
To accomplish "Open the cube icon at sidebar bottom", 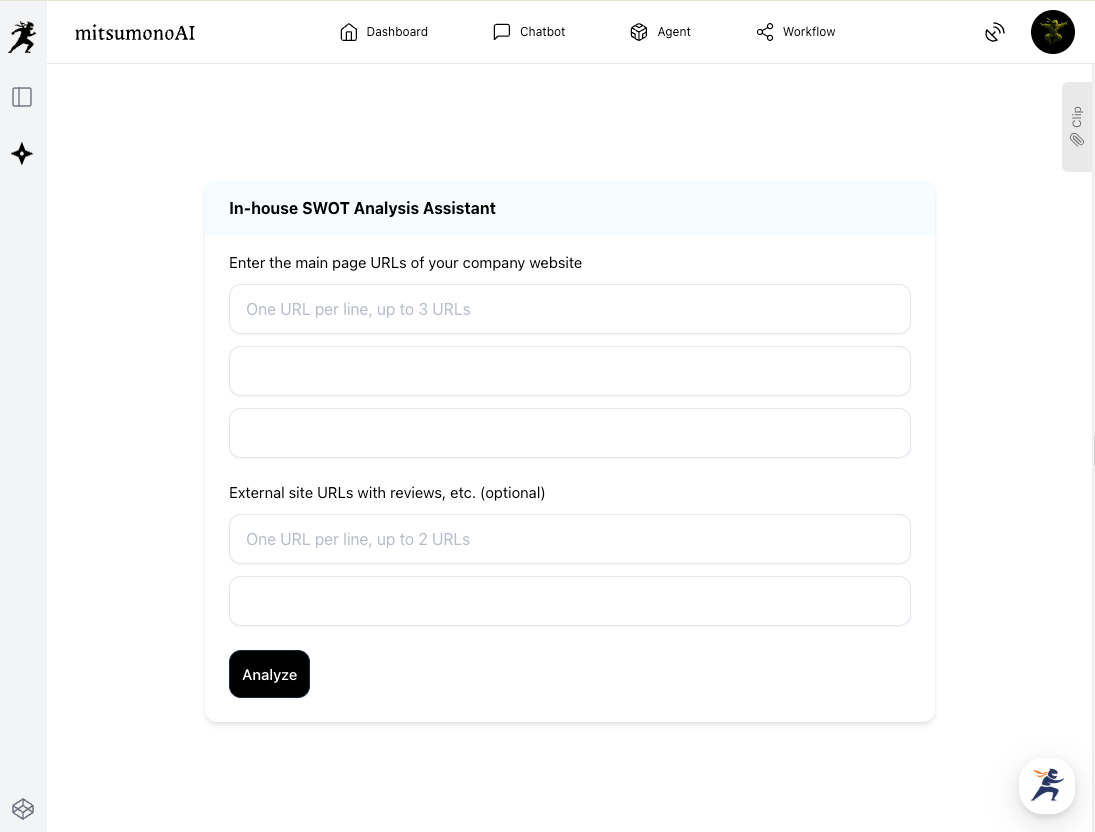I will [x=22, y=808].
